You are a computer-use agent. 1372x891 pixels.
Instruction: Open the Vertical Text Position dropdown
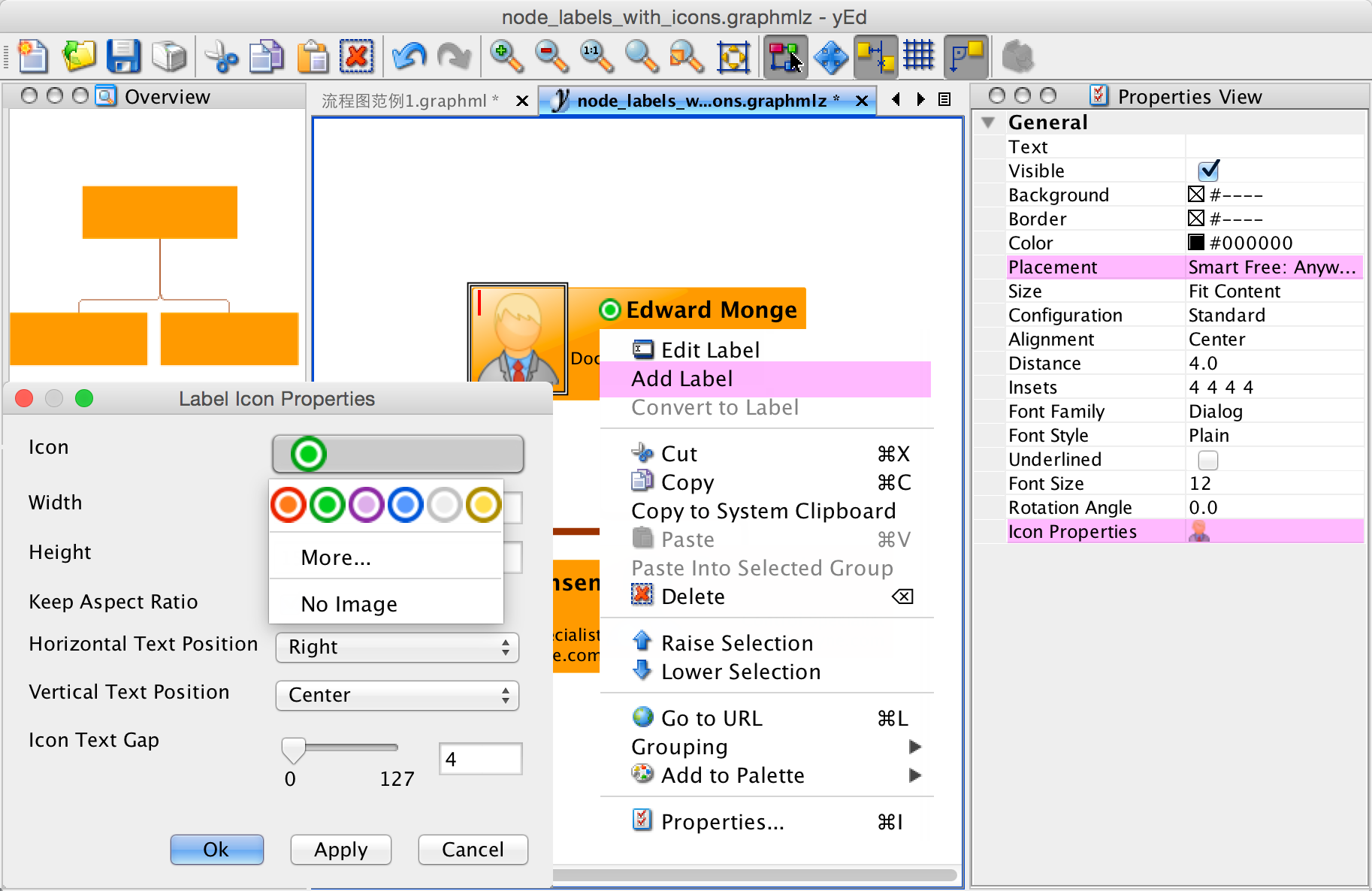point(397,695)
